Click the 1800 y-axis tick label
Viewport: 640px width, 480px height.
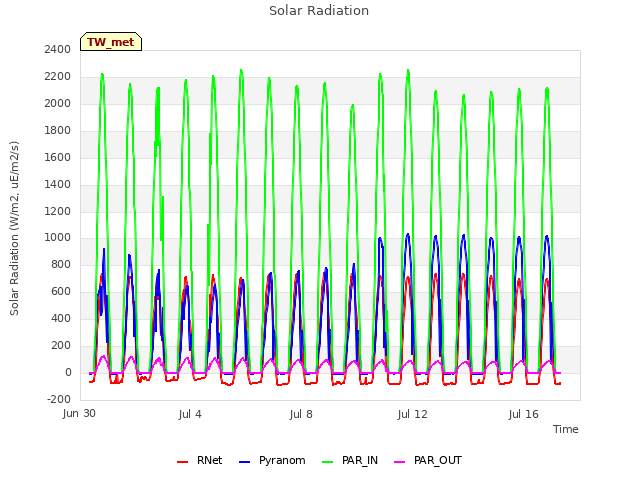click(x=58, y=131)
